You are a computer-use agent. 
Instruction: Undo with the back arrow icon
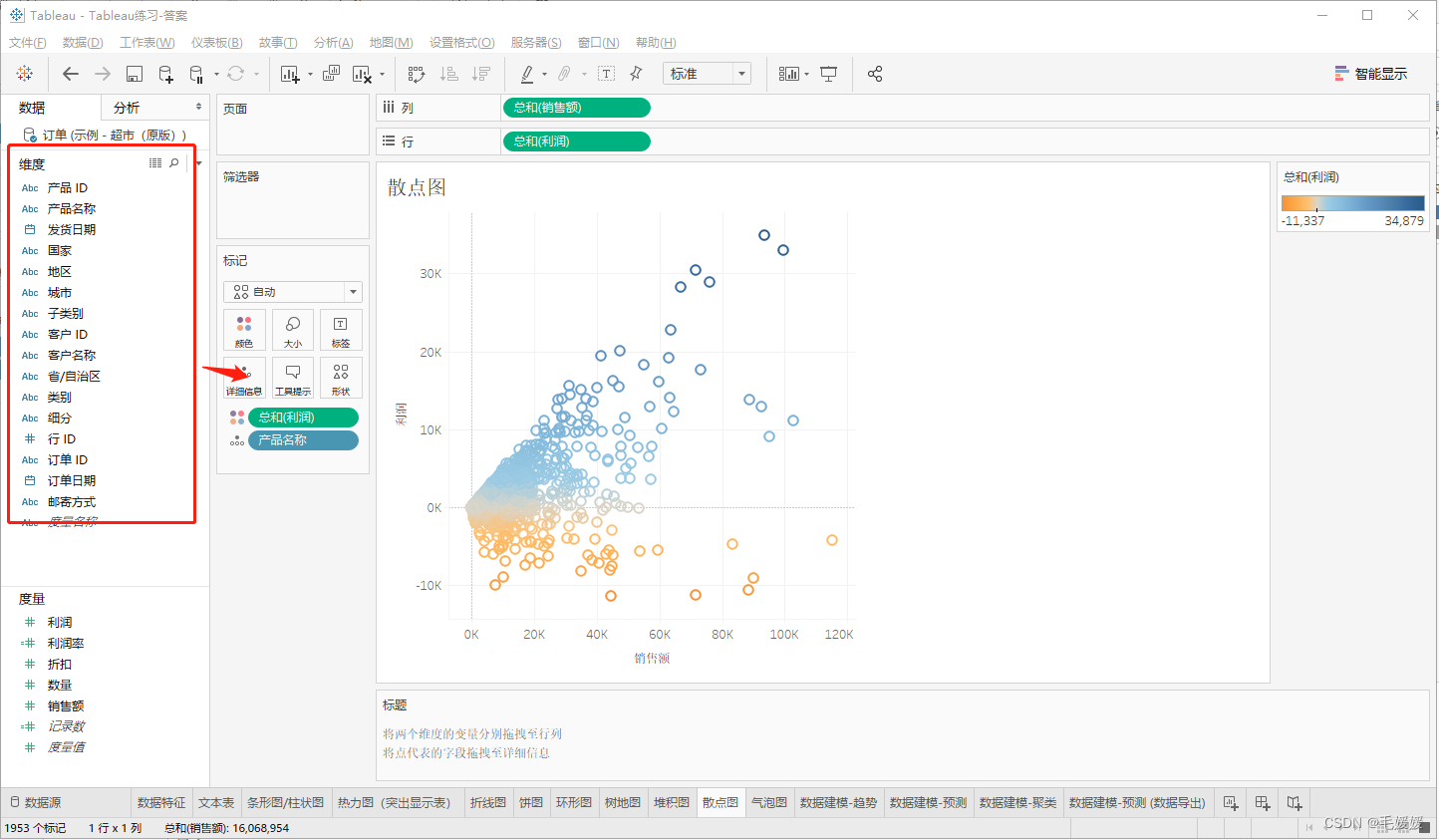point(70,74)
